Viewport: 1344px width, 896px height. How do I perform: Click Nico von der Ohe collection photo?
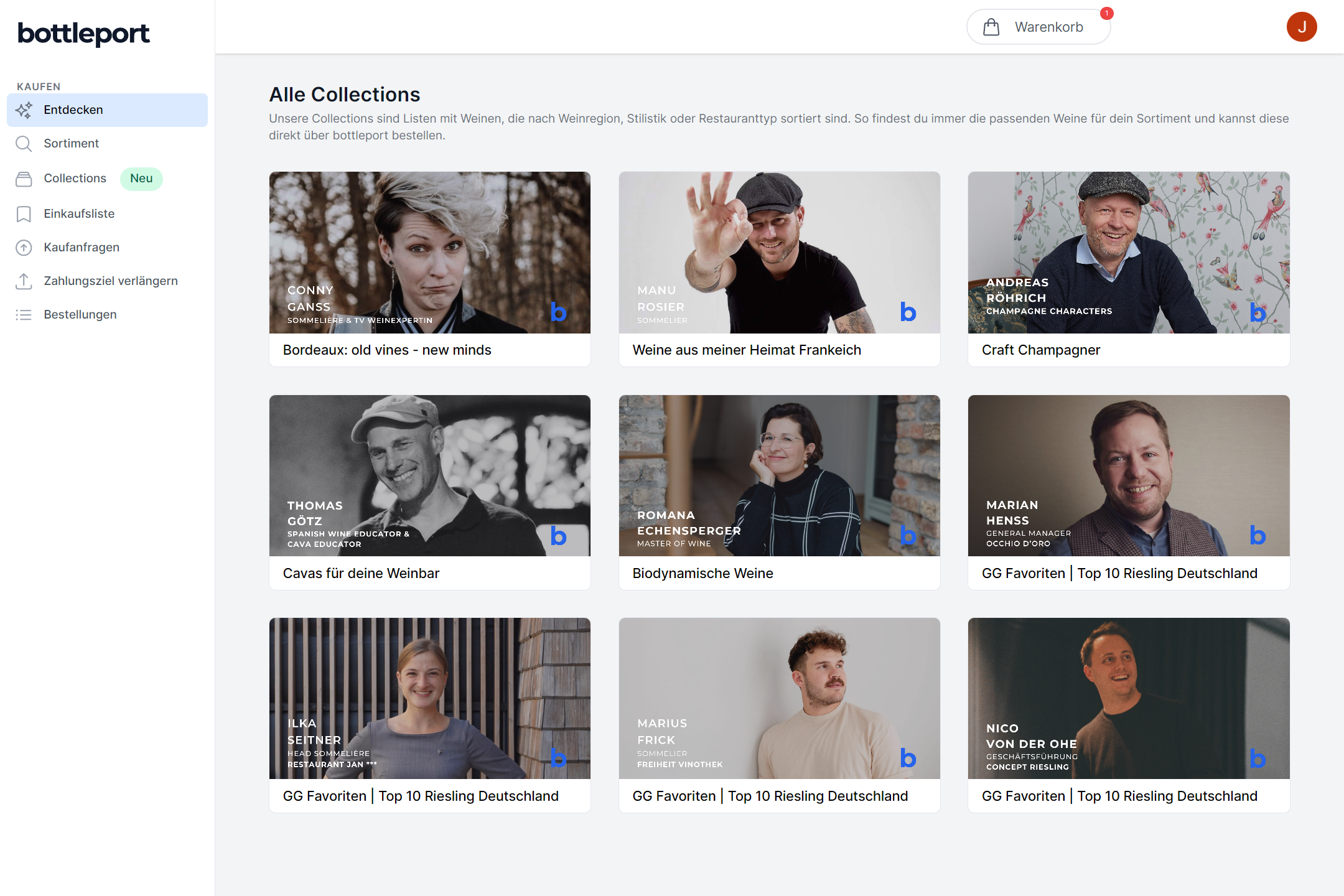[1129, 698]
